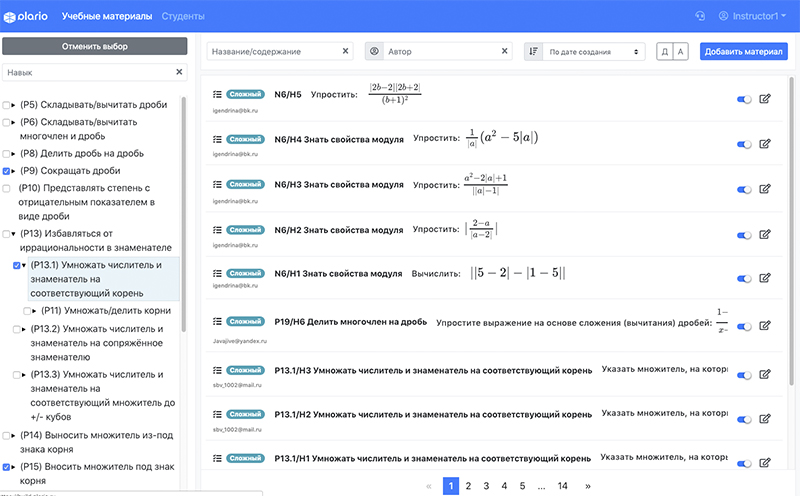
Task: Edit the P13.1/H3 material
Action: 764,375
